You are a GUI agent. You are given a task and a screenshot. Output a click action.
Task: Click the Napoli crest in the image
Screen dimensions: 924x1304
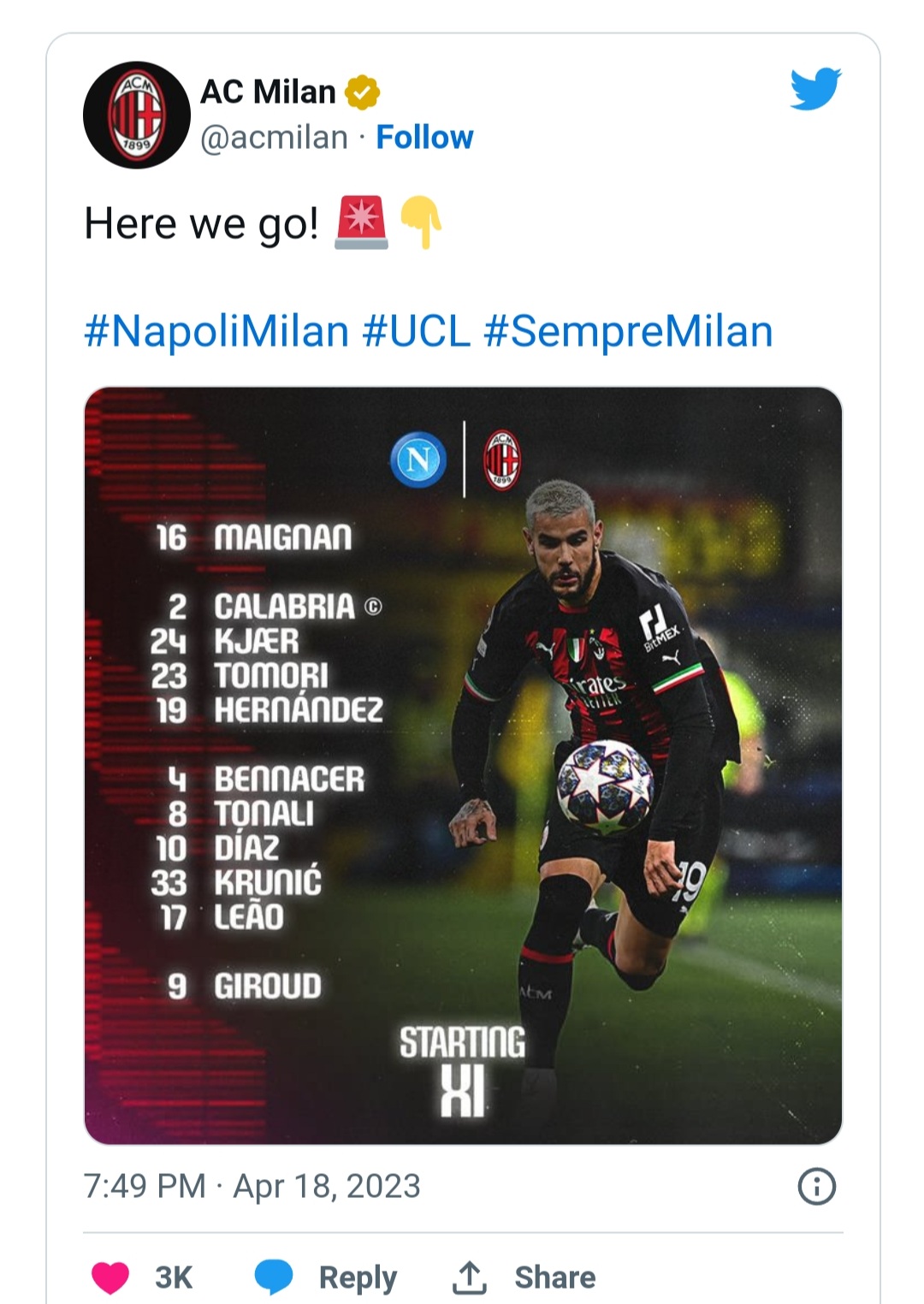418,459
